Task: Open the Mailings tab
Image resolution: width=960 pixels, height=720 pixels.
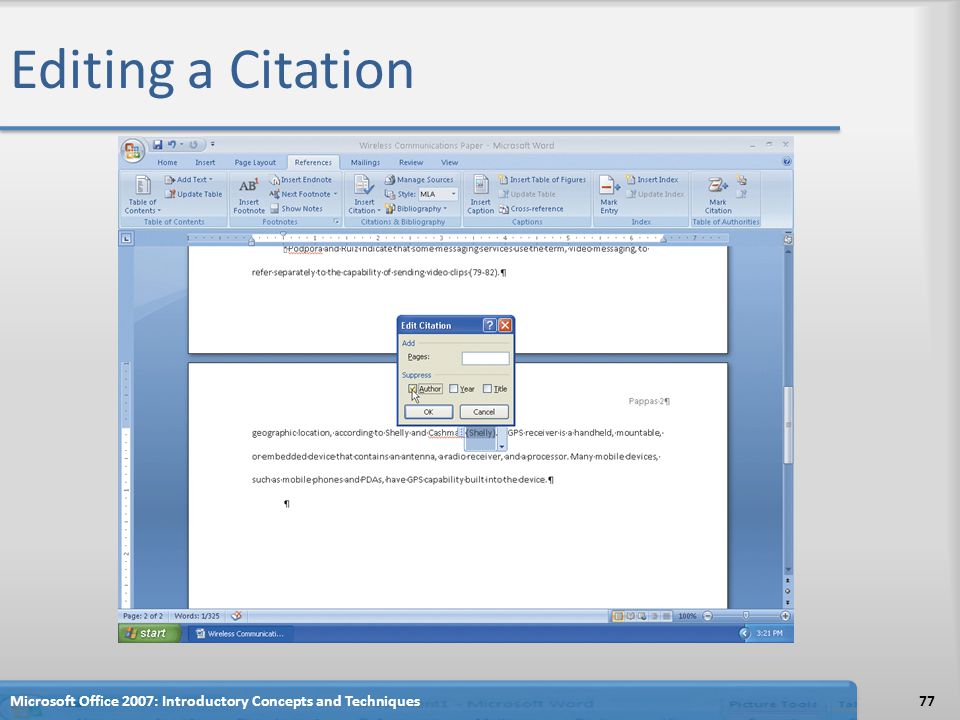Action: point(365,162)
